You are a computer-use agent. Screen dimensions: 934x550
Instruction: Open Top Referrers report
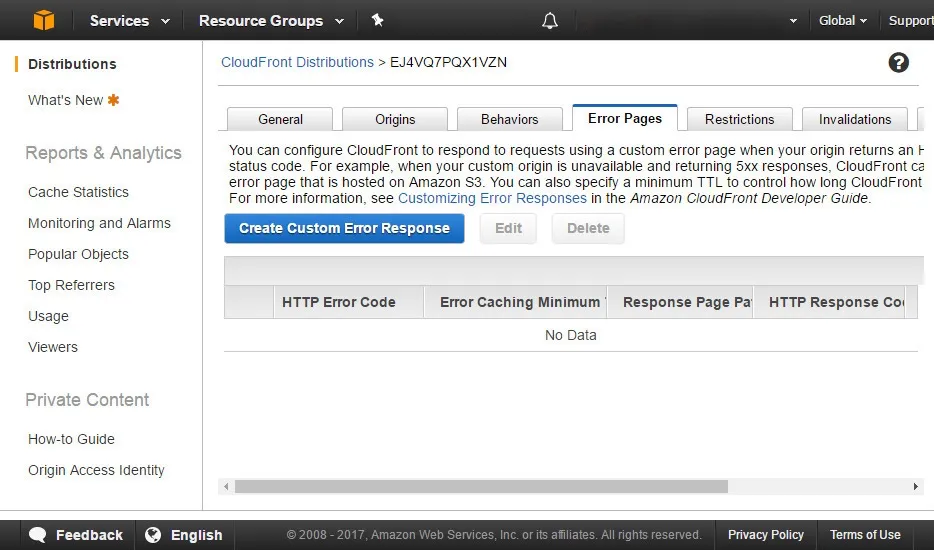(71, 285)
